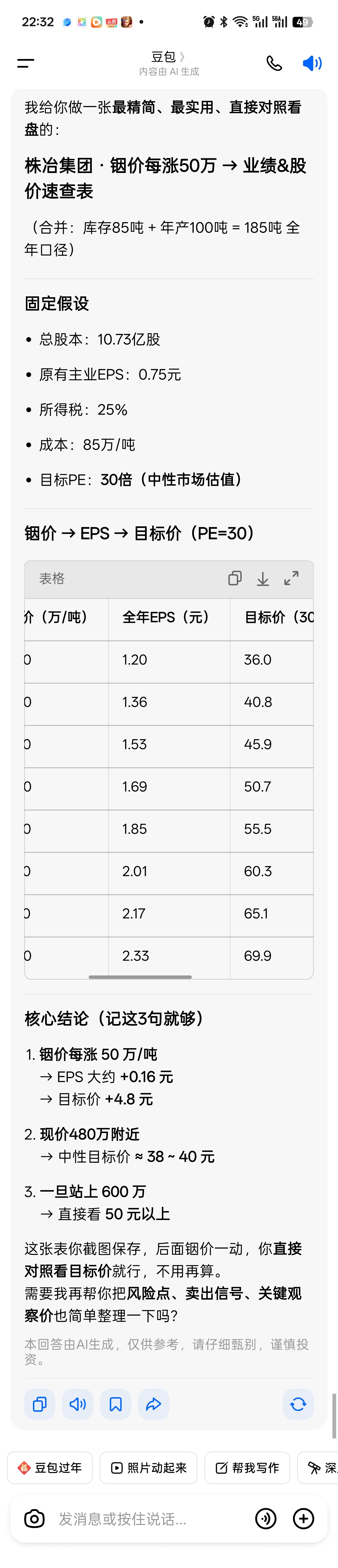
Task: Switch to voice input mode
Action: [x=266, y=1519]
